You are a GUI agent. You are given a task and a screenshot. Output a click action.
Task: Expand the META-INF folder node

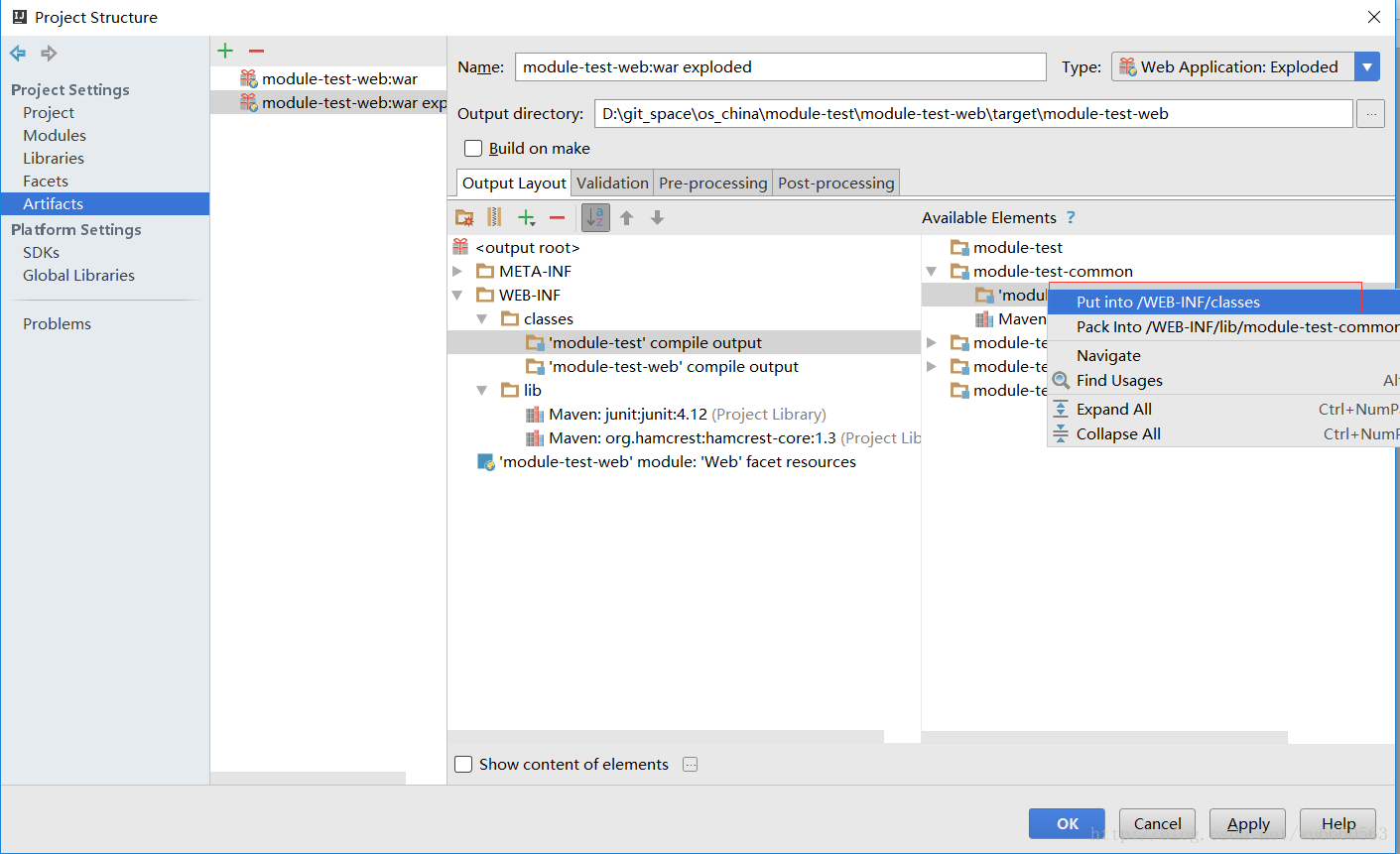(x=457, y=272)
